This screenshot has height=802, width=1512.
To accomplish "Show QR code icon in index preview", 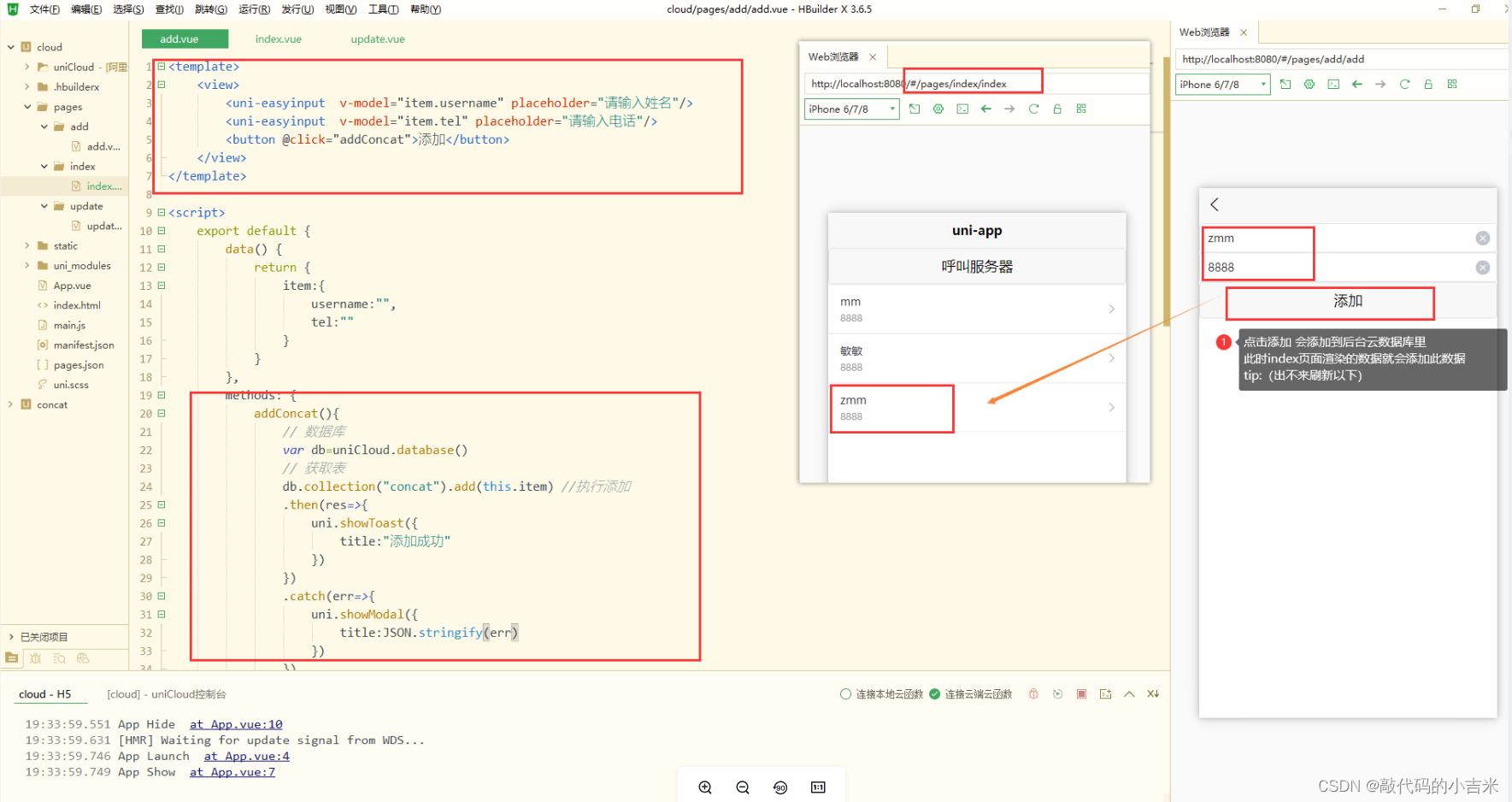I will [1081, 109].
